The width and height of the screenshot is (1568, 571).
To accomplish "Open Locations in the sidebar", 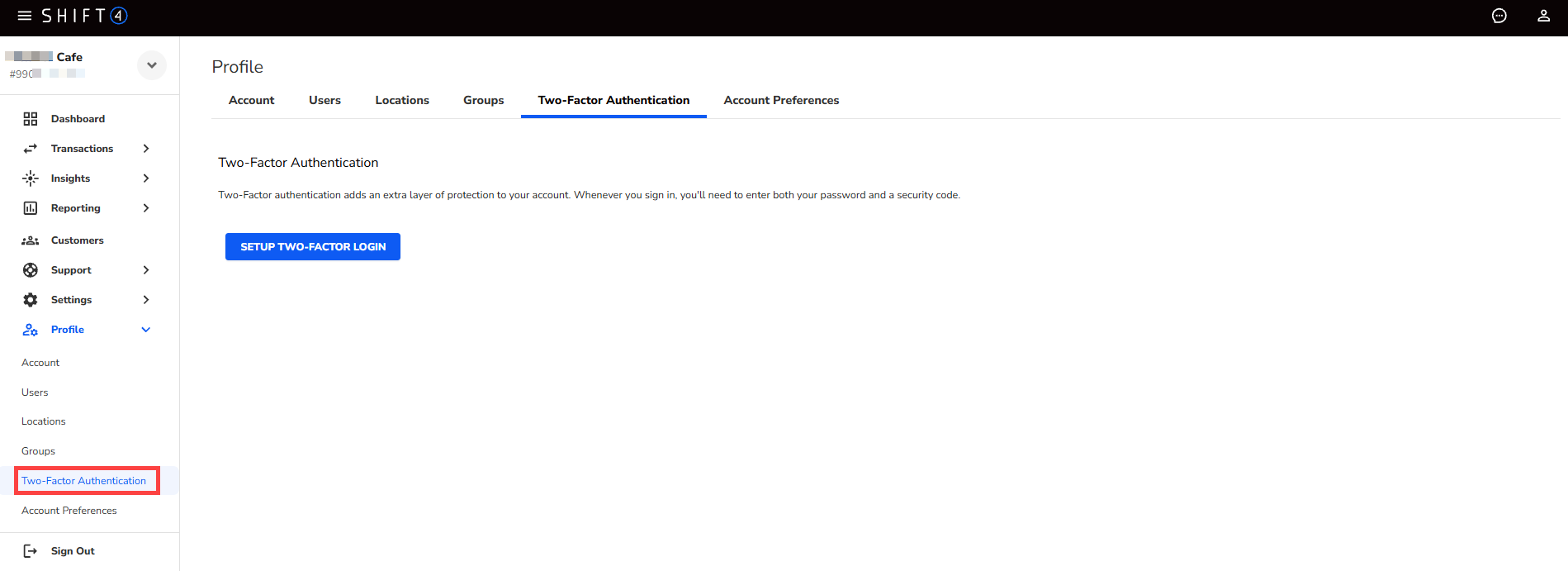I will (44, 421).
